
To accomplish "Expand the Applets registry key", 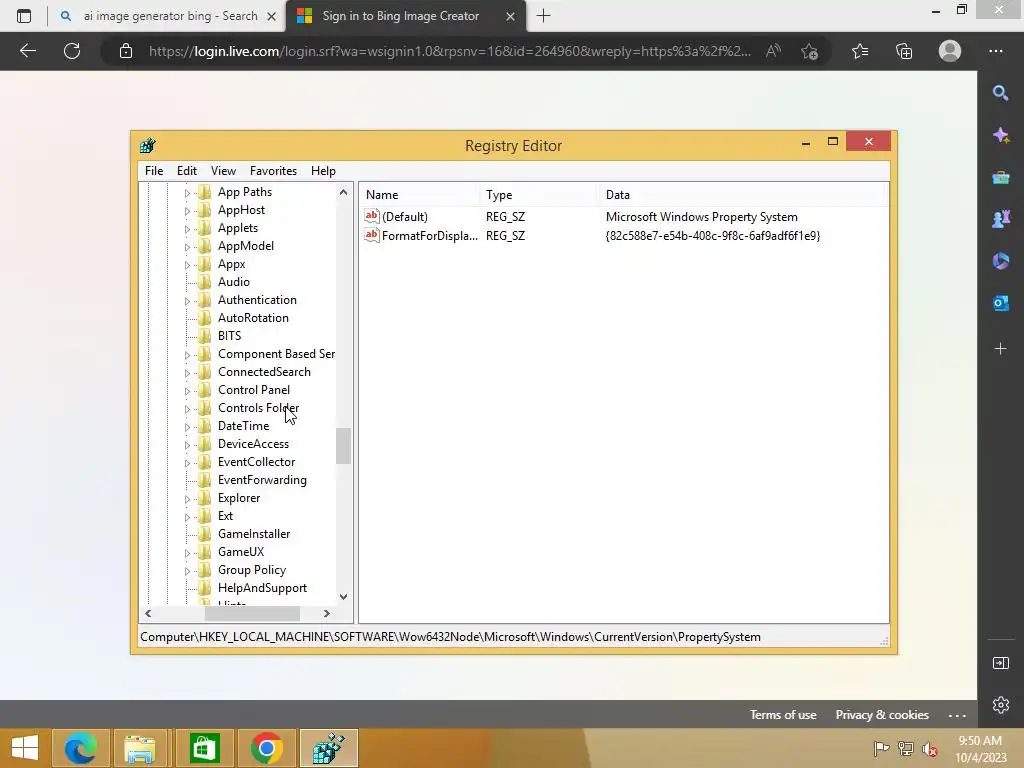I will tap(187, 229).
